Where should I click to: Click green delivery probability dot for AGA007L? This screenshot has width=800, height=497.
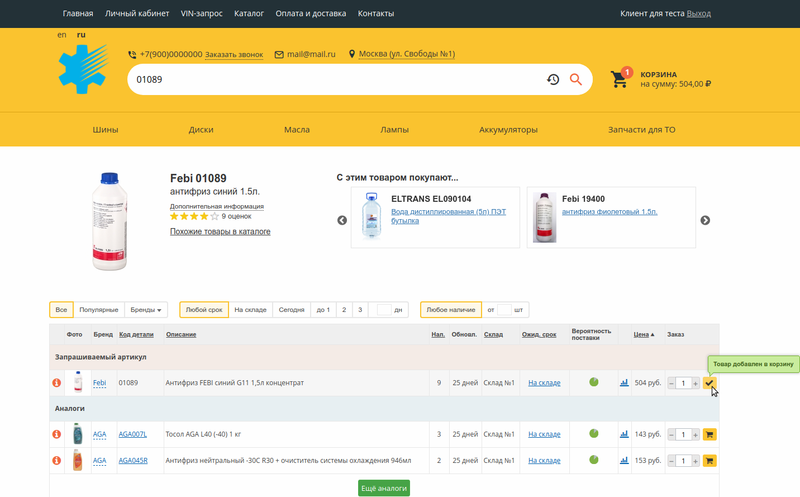[x=594, y=433]
